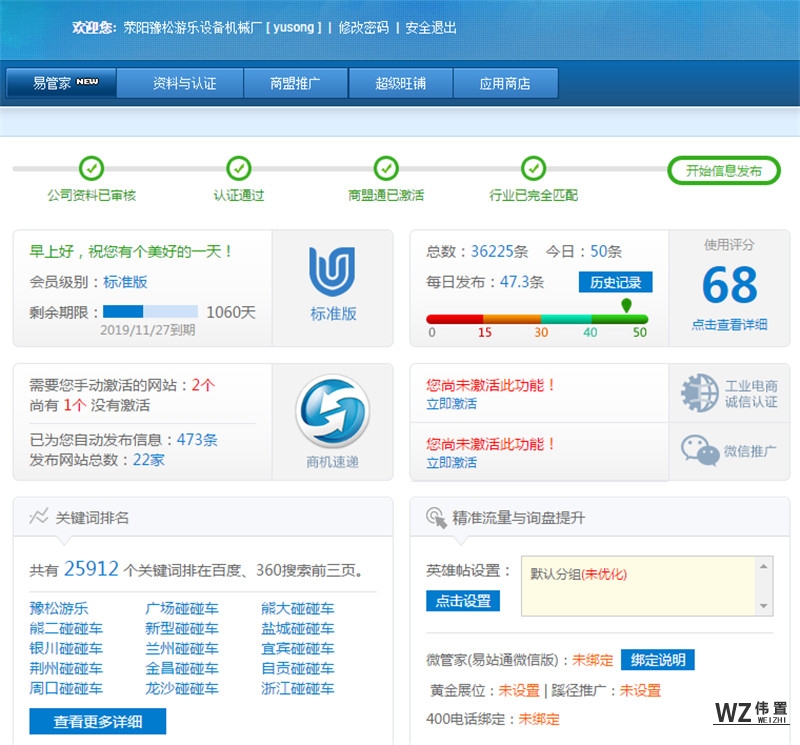Click the 工业电商诚信认证 globe gear icon
The image size is (800, 745).
click(700, 393)
